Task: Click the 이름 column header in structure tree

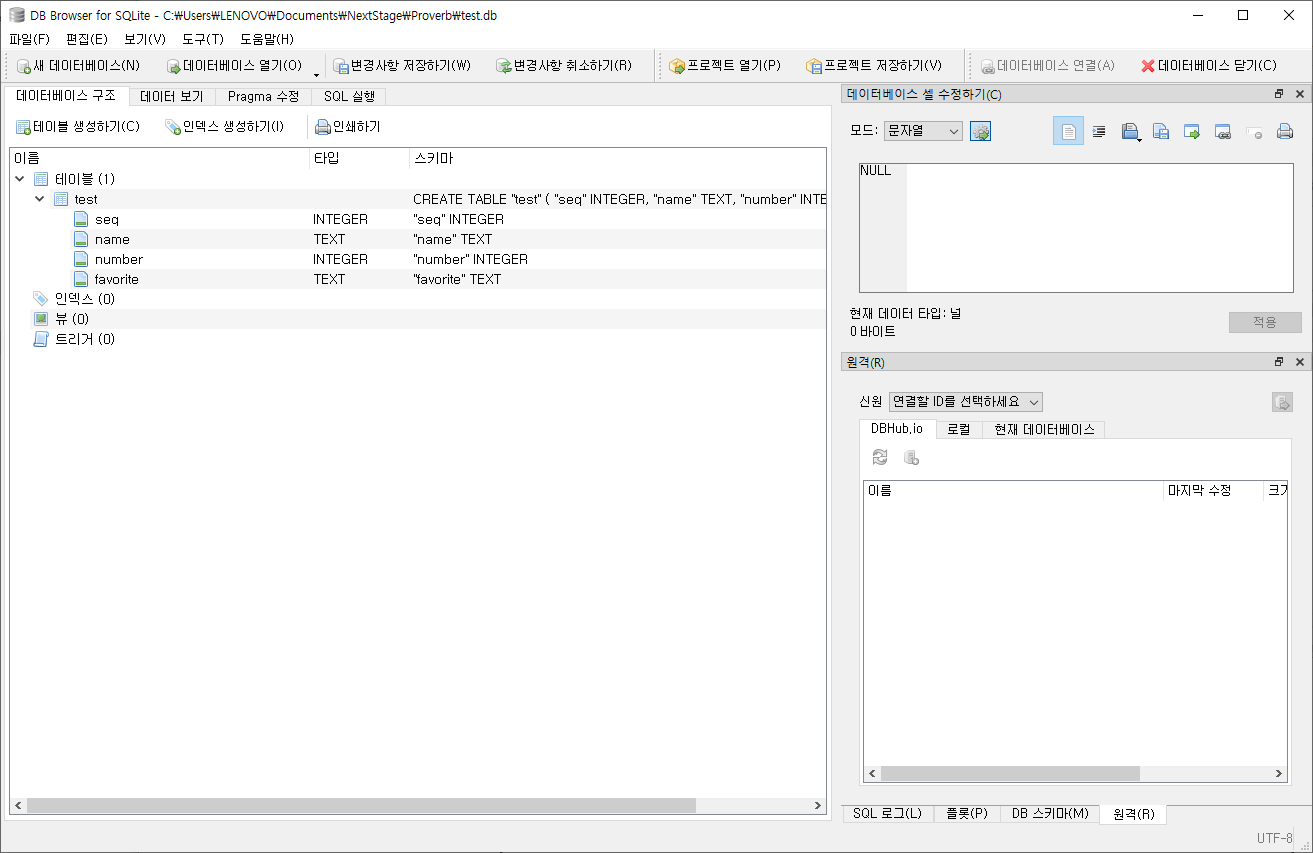Action: coord(159,158)
